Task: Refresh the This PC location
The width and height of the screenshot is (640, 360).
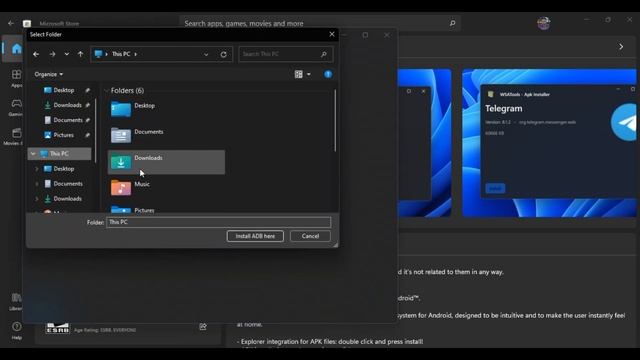Action: click(224, 54)
